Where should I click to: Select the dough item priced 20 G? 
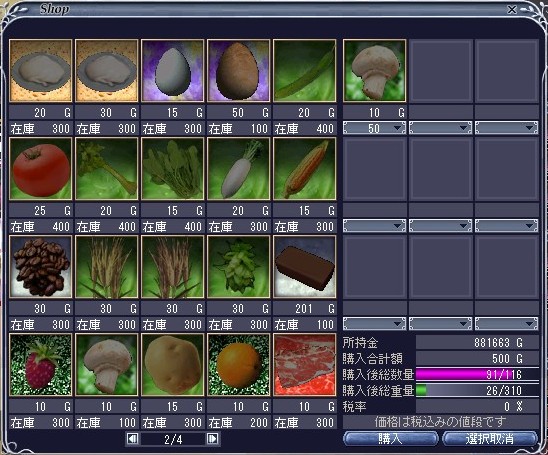[x=41, y=71]
